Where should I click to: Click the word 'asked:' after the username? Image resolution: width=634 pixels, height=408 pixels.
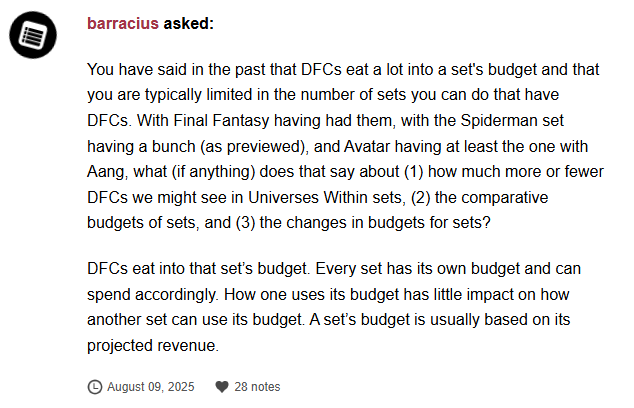click(189, 23)
